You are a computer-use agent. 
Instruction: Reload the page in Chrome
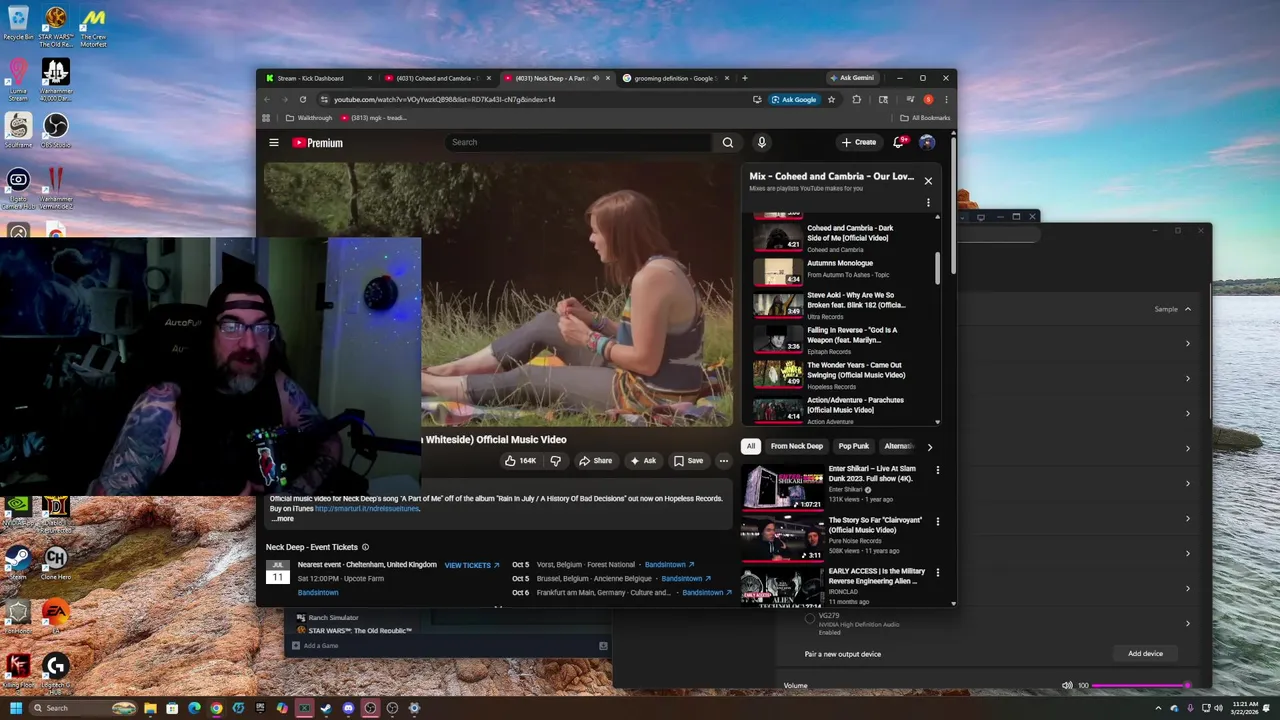click(x=303, y=99)
